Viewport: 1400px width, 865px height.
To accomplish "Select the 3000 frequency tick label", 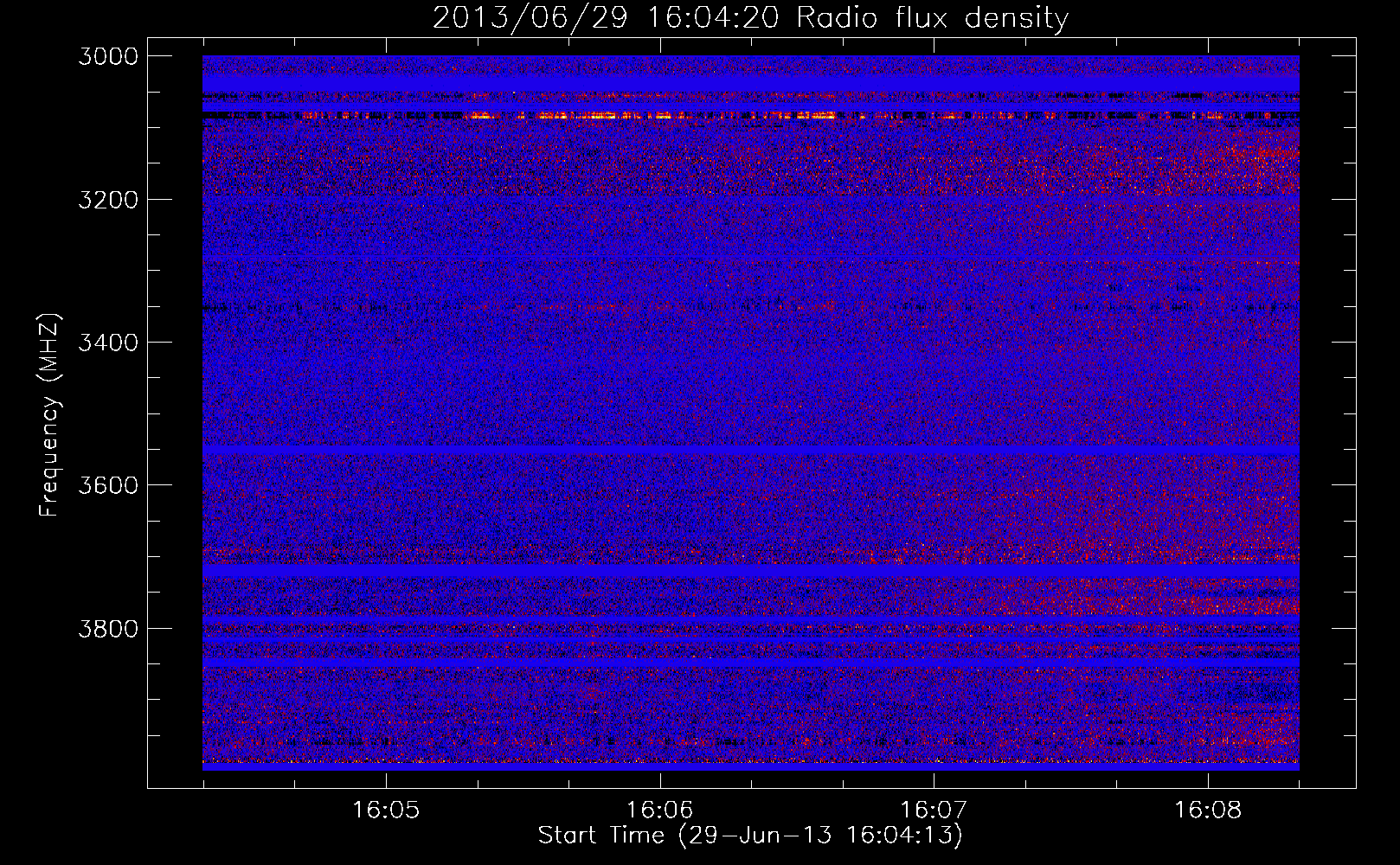I will pyautogui.click(x=108, y=56).
